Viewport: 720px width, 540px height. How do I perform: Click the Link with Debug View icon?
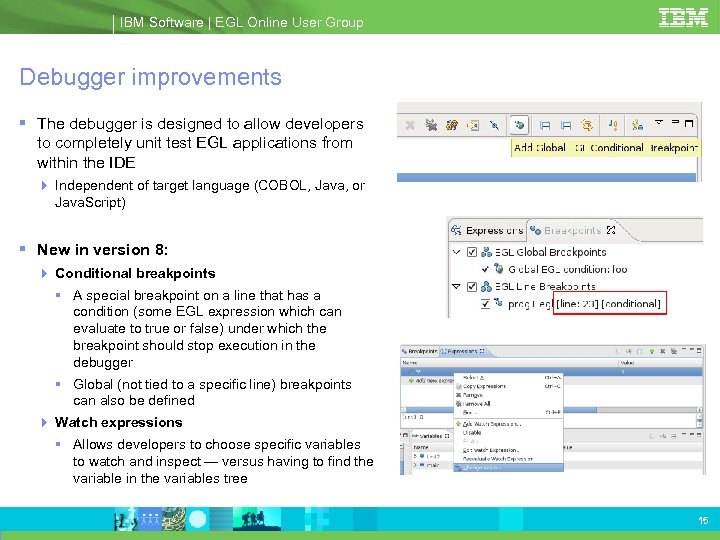coord(587,125)
